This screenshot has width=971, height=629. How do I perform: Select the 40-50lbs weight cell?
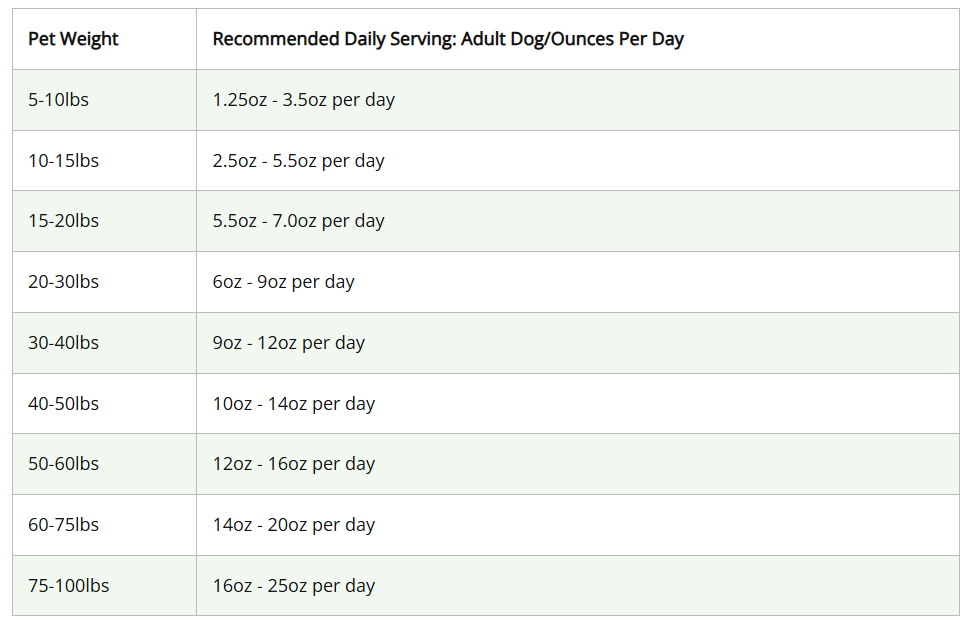pyautogui.click(x=63, y=404)
